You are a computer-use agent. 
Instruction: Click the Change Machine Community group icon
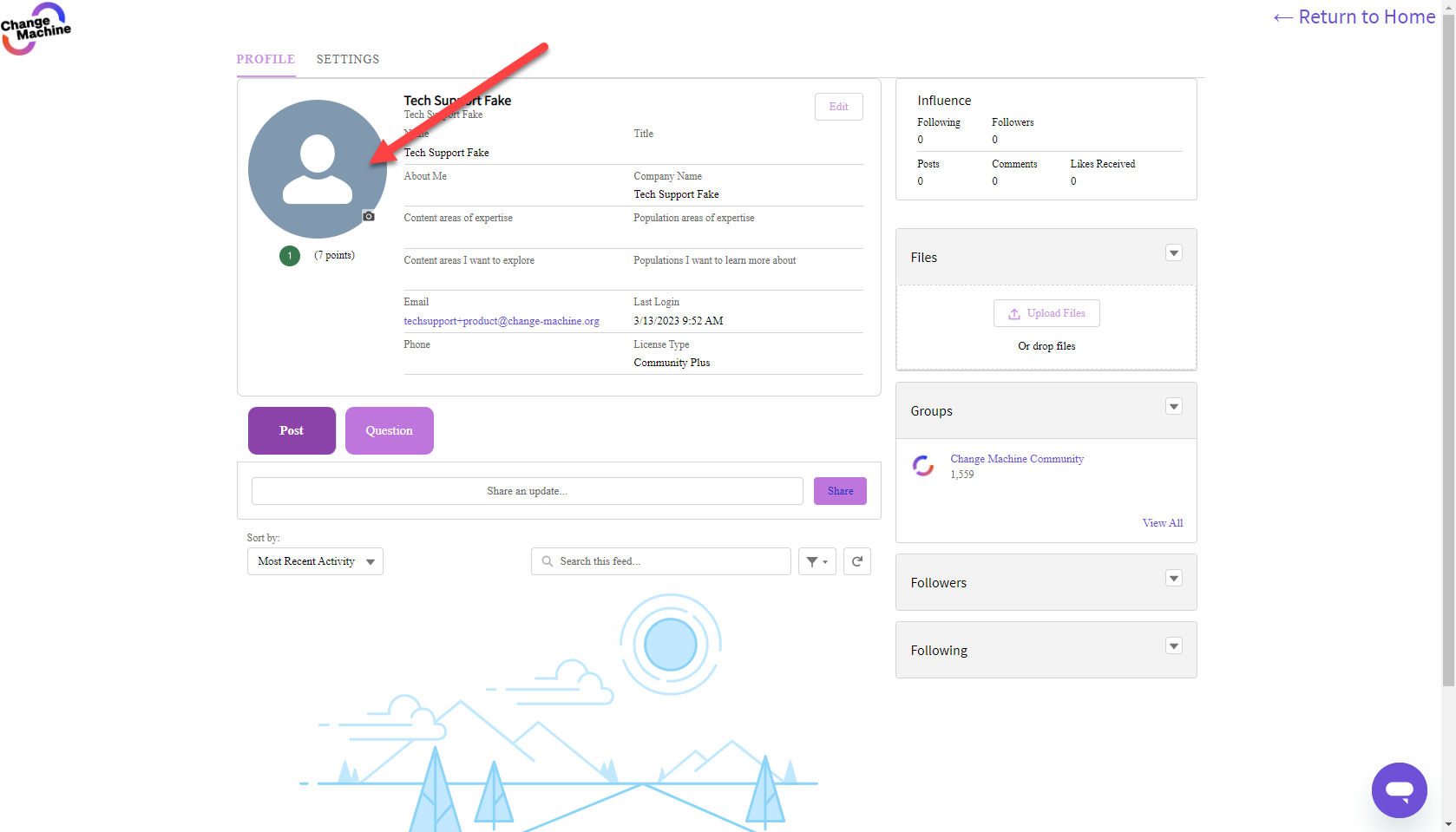click(x=923, y=466)
